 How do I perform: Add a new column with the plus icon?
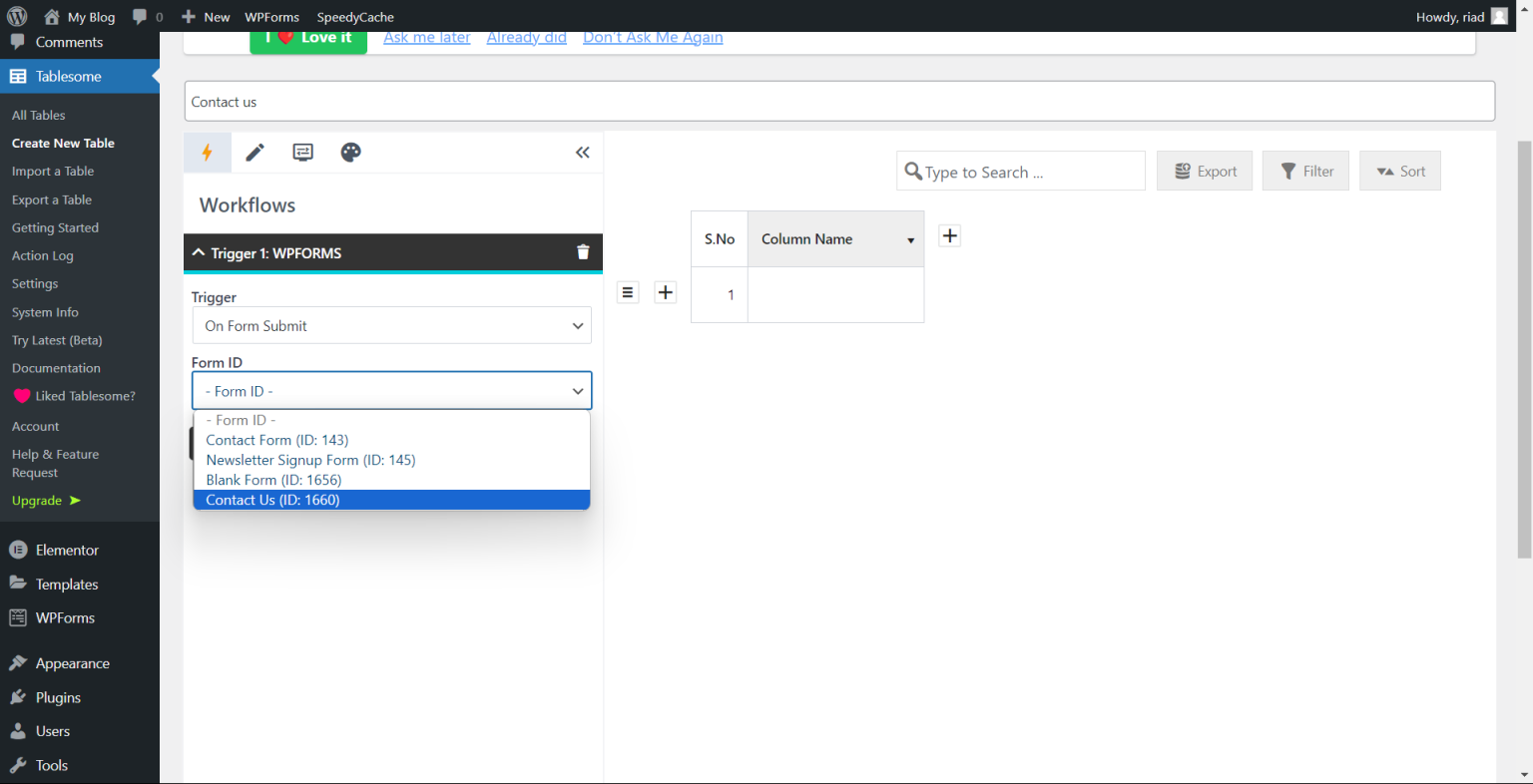[949, 235]
